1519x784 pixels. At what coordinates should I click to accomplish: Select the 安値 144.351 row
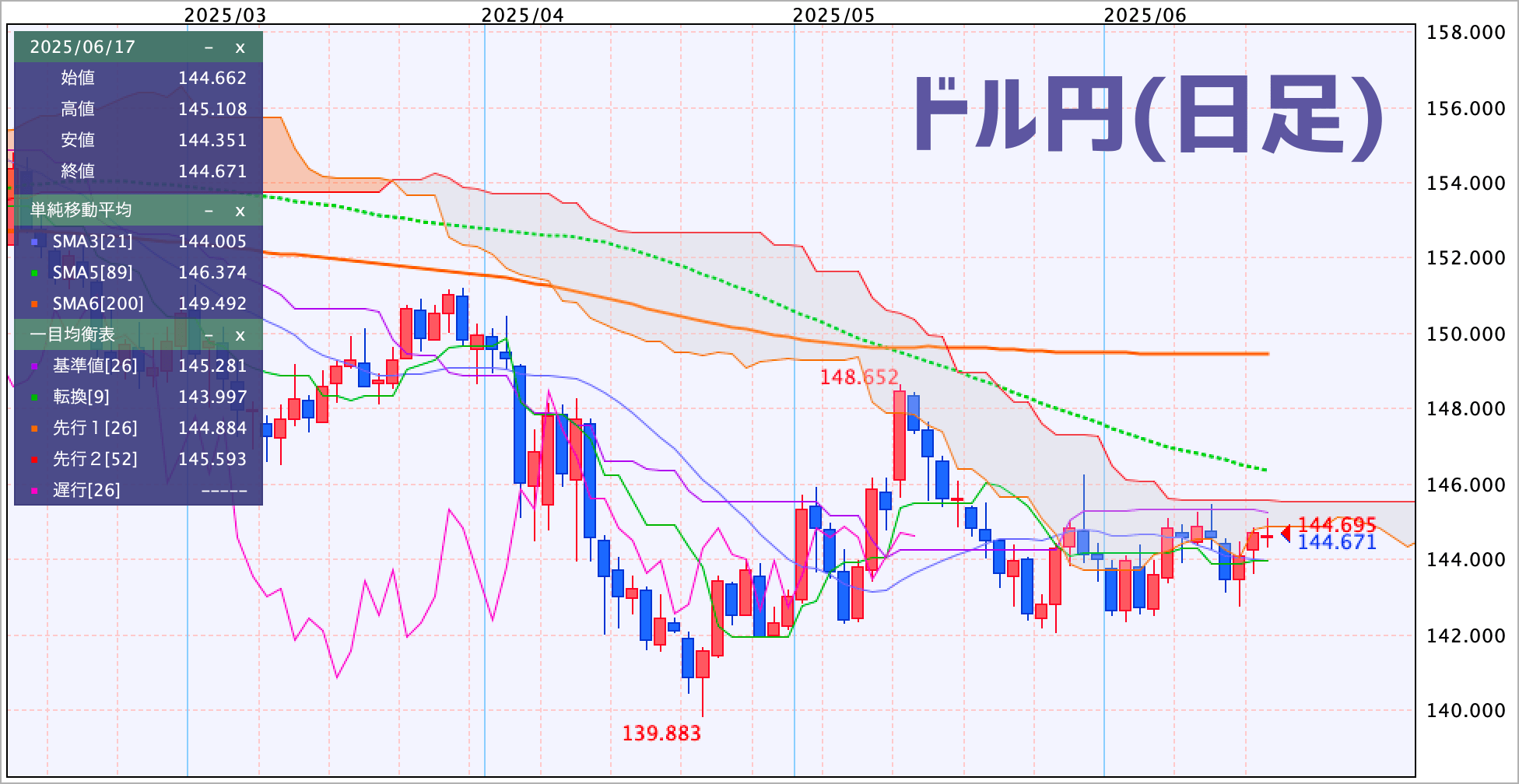tap(139, 140)
